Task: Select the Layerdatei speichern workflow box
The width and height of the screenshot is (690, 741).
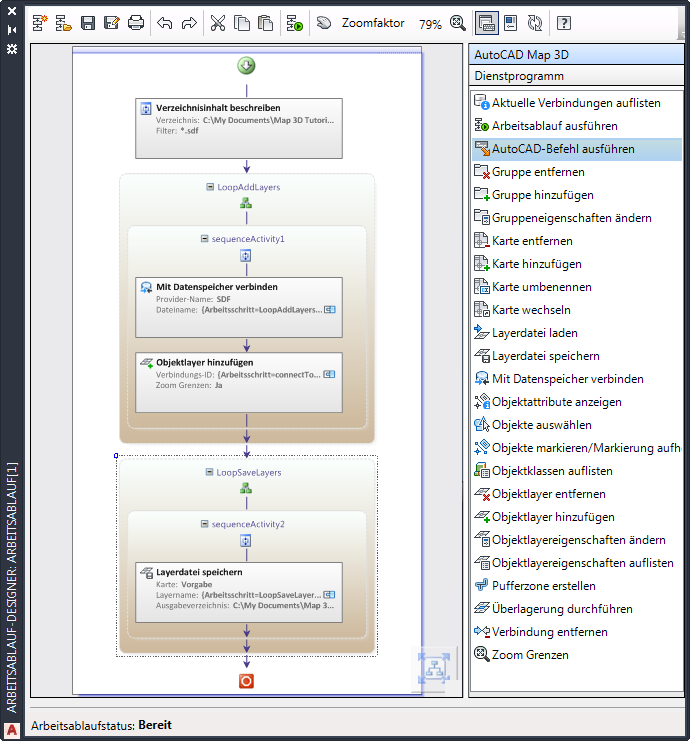Action: [x=239, y=592]
